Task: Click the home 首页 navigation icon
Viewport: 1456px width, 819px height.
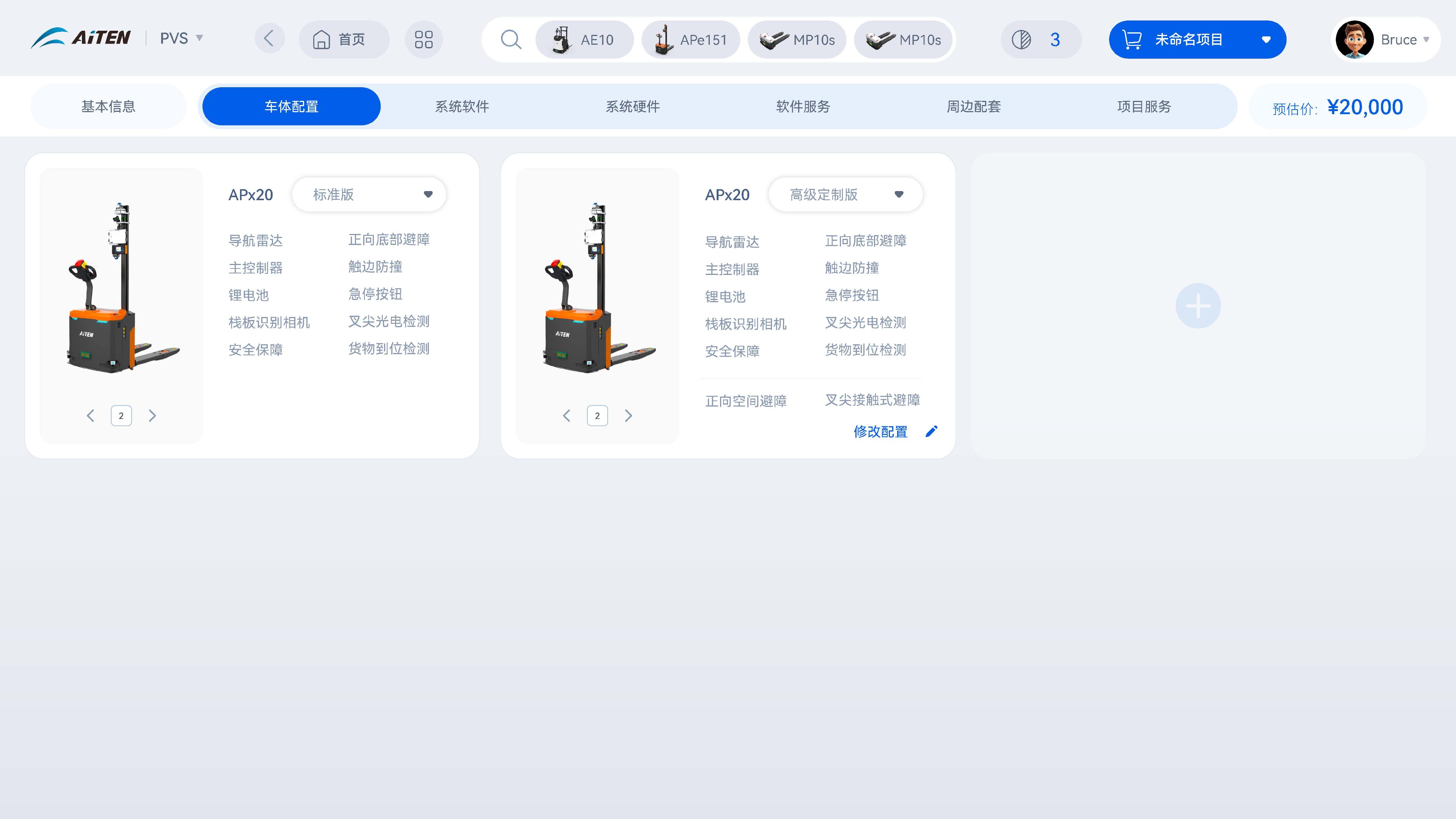Action: click(344, 39)
